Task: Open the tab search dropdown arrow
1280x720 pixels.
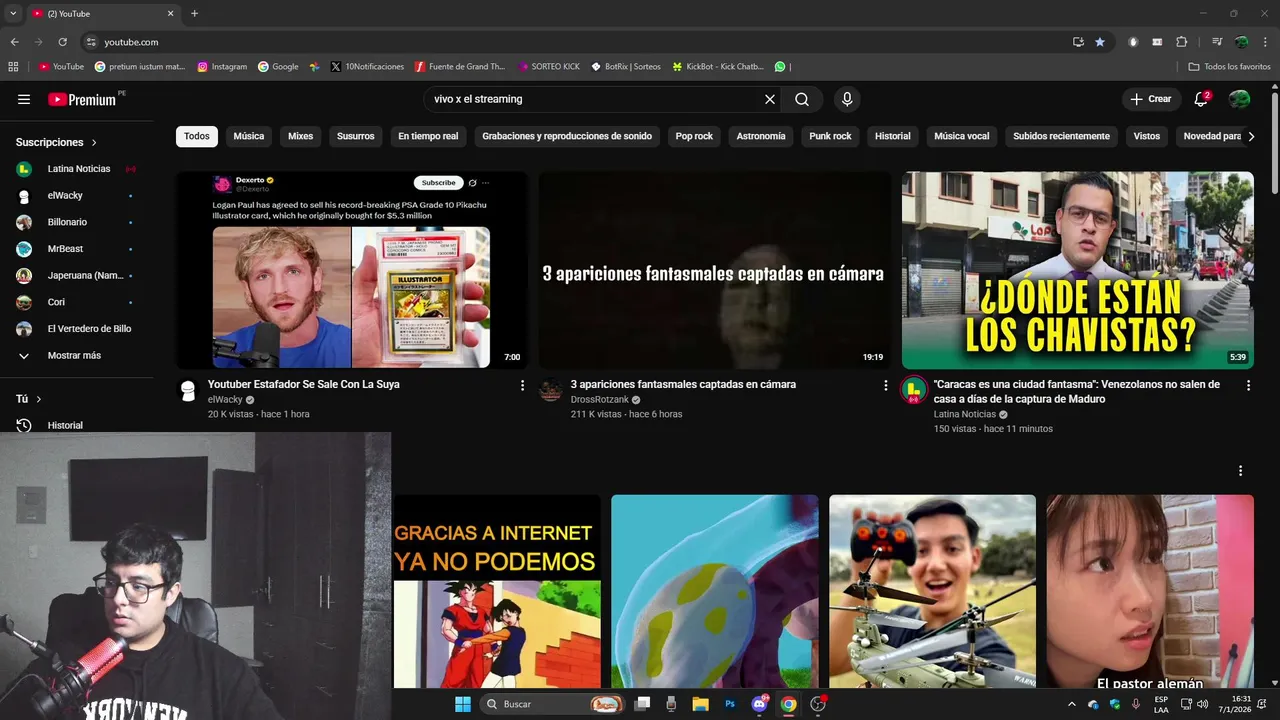Action: [13, 13]
